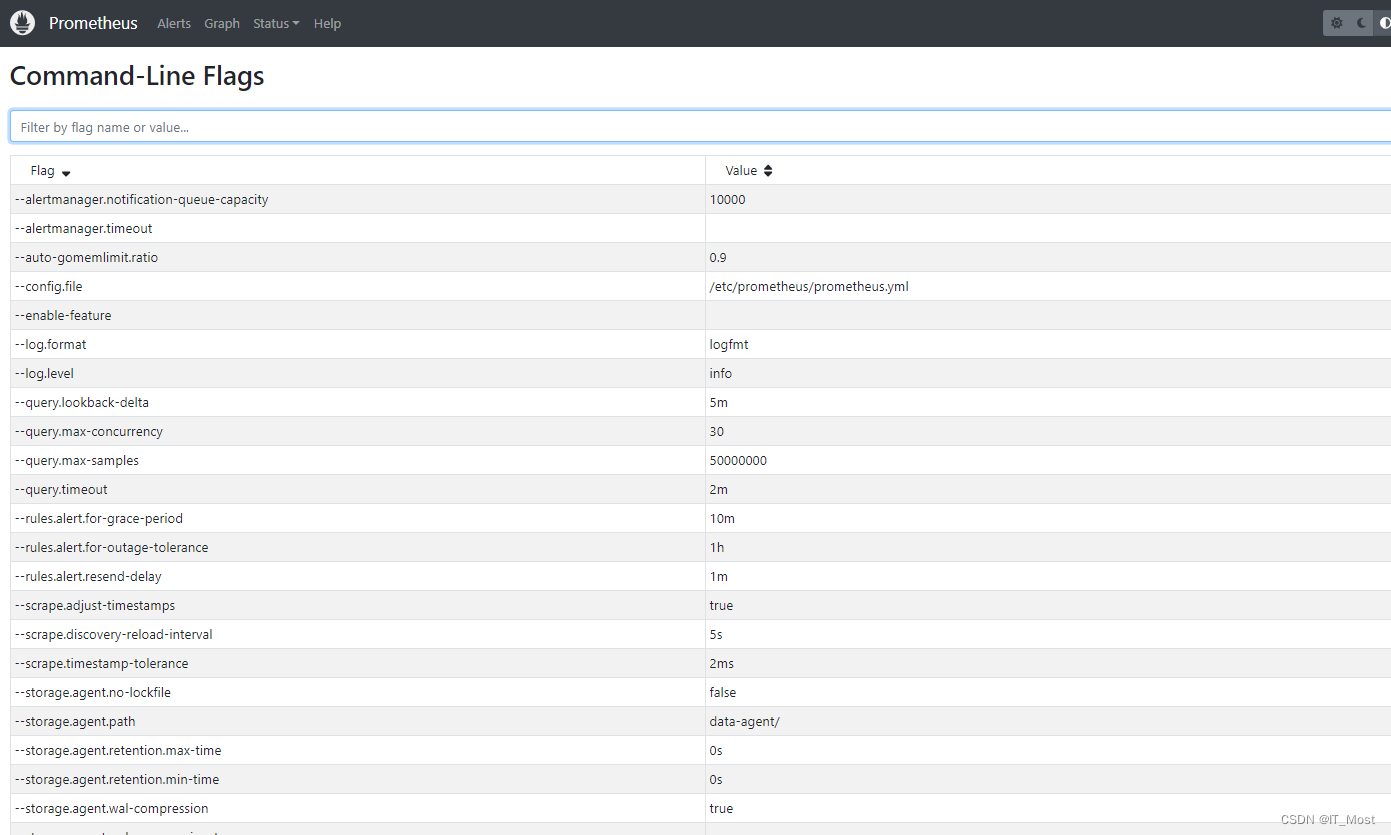Screen dimensions: 1391x835
Task: Click the 5s reload interval value
Action: (x=716, y=635)
